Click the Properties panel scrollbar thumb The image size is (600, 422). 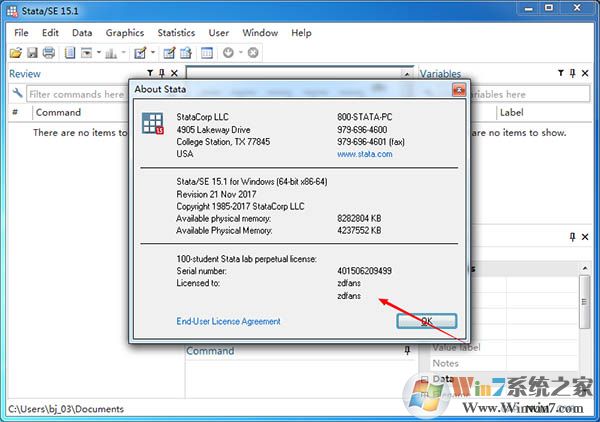tap(584, 302)
